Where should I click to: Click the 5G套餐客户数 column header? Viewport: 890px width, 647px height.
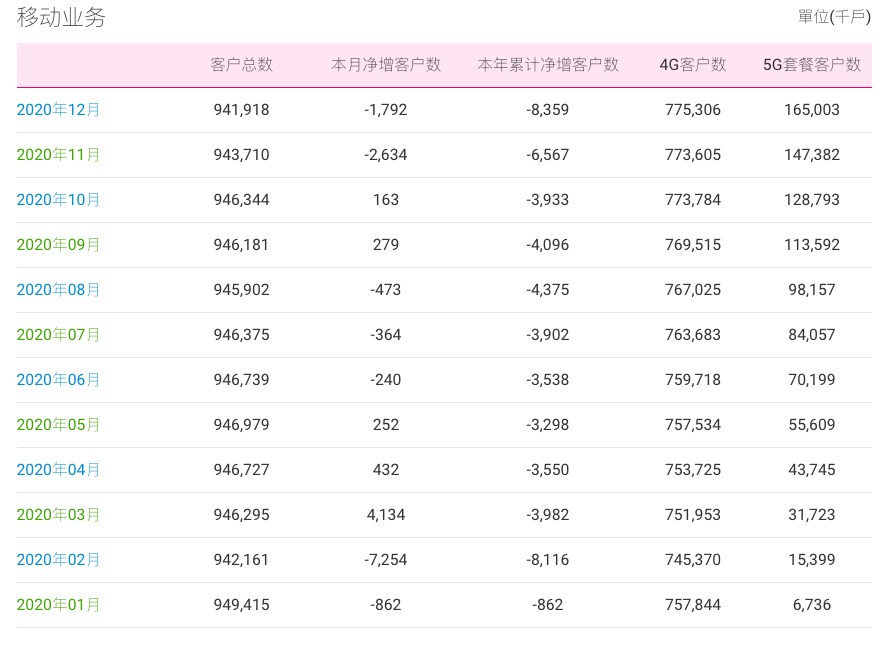pos(812,65)
